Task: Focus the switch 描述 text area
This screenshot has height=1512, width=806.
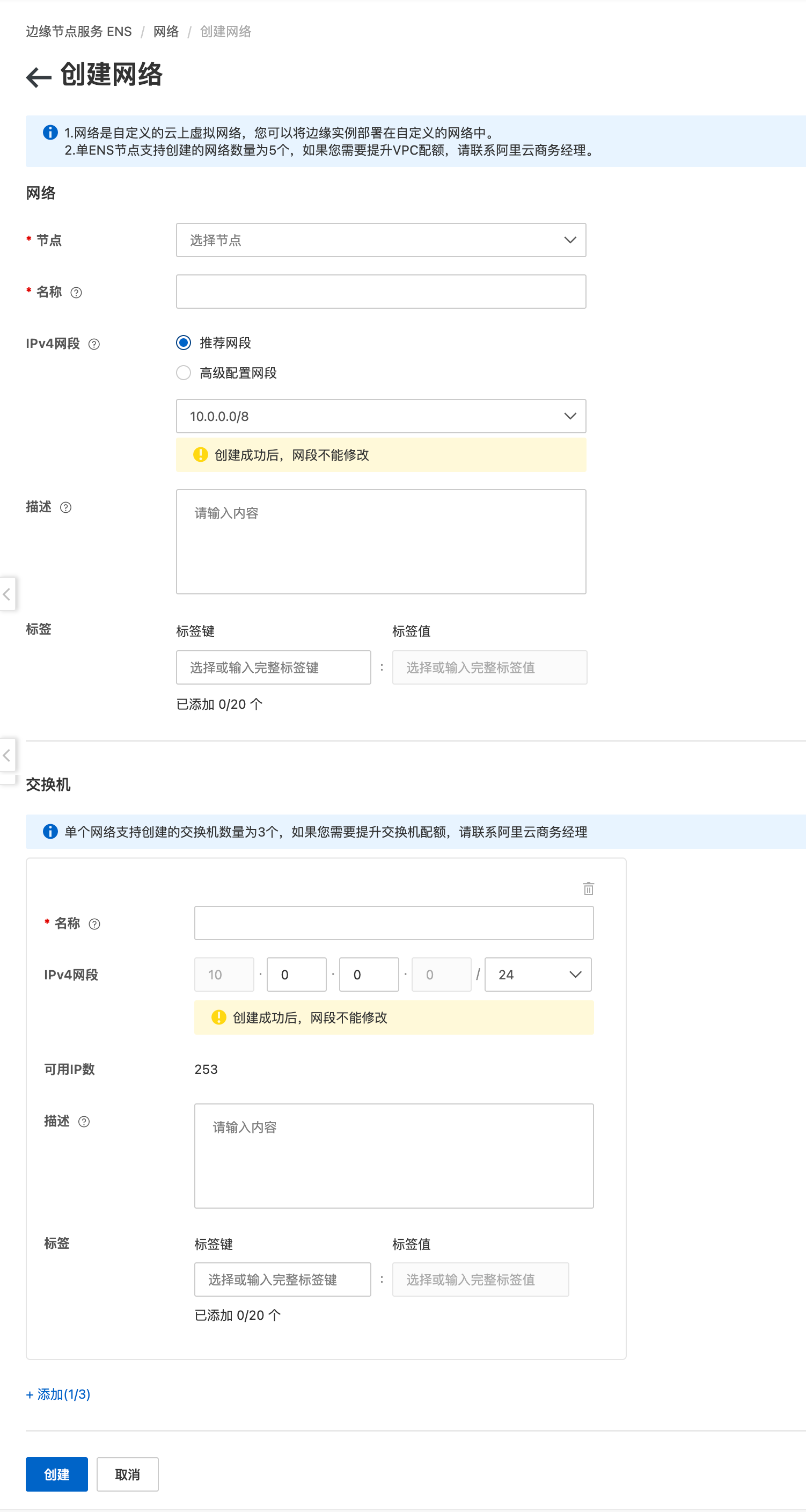Action: pyautogui.click(x=394, y=1155)
